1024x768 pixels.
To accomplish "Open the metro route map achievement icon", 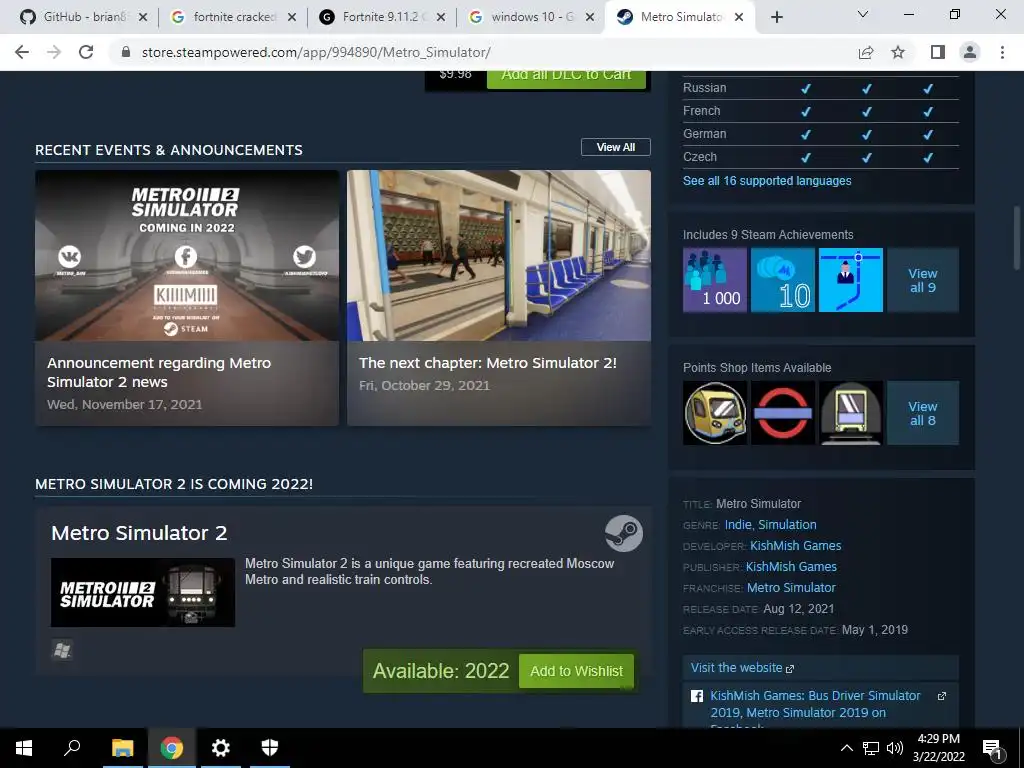I will coord(851,280).
